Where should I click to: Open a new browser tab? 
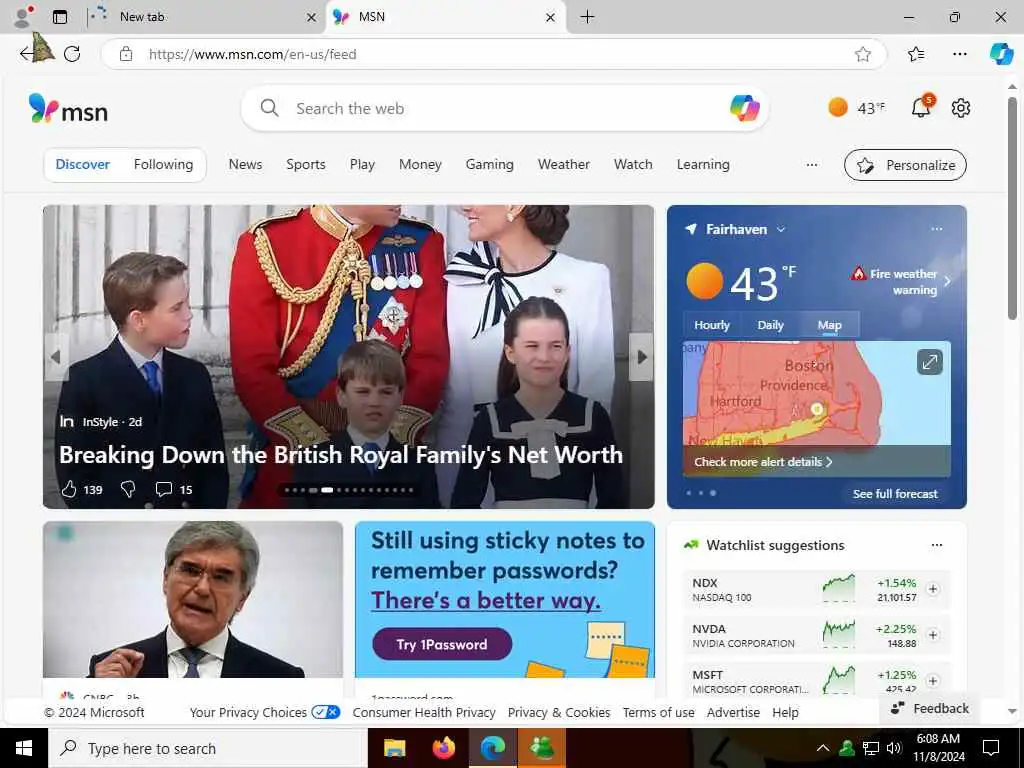pyautogui.click(x=587, y=17)
